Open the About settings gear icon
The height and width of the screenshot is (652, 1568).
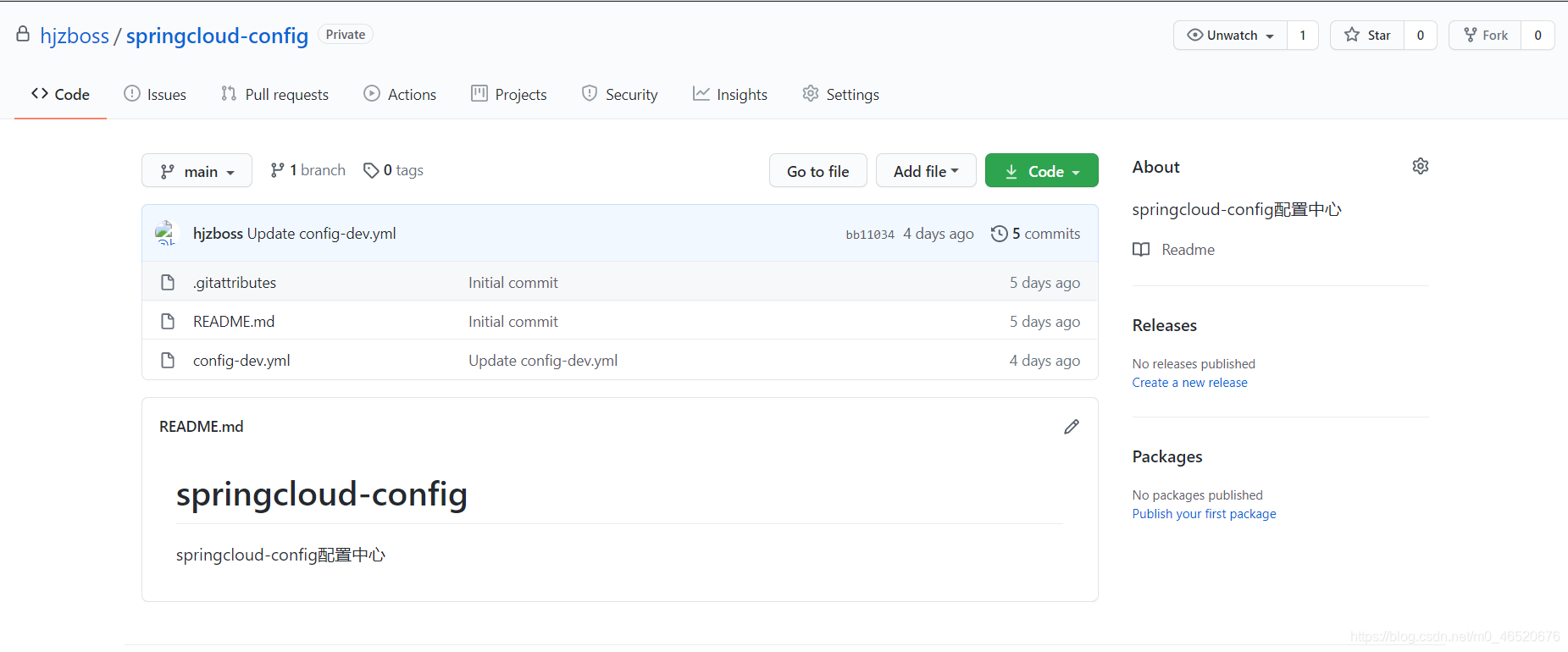pyautogui.click(x=1421, y=166)
